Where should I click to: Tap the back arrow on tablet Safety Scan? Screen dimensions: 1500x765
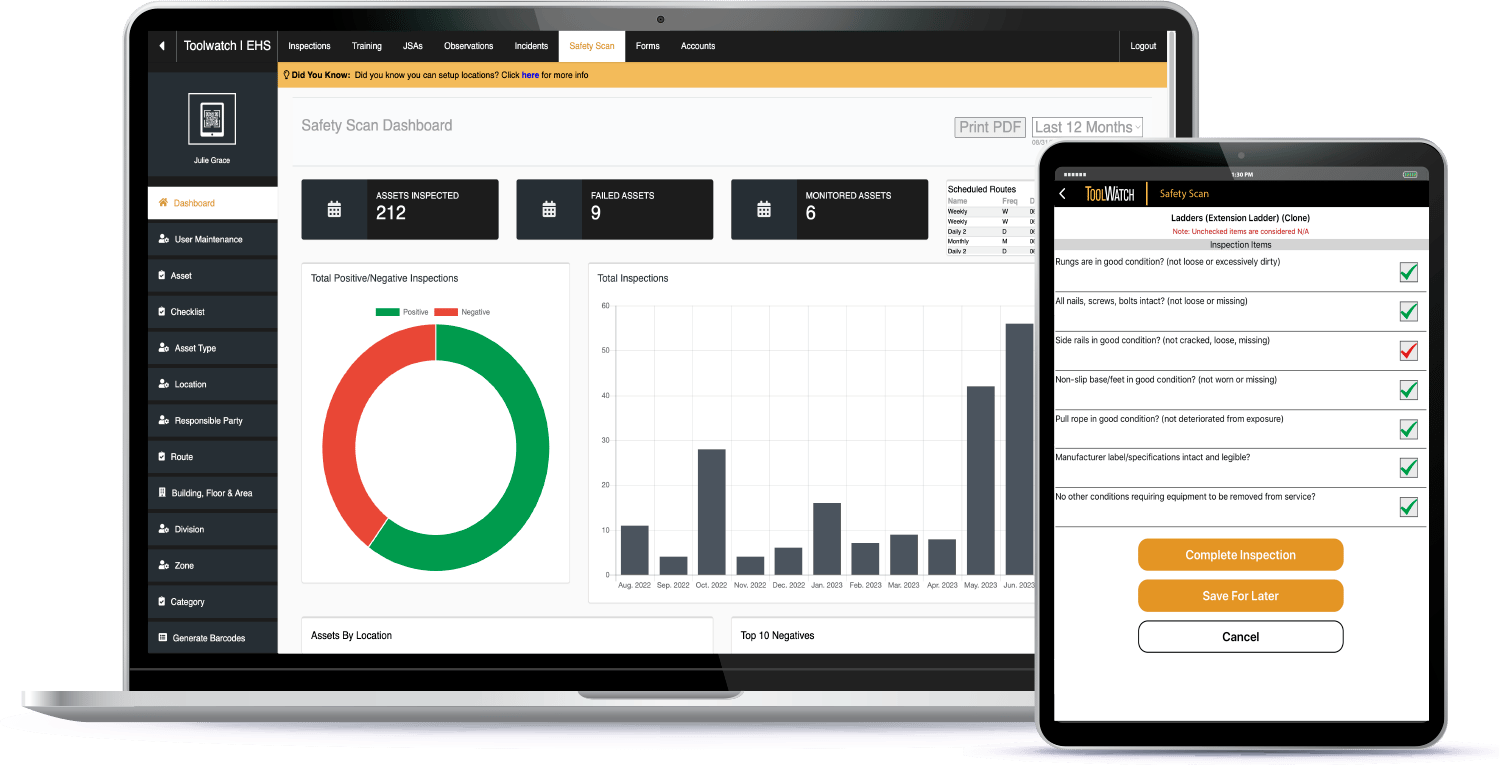(x=1062, y=194)
